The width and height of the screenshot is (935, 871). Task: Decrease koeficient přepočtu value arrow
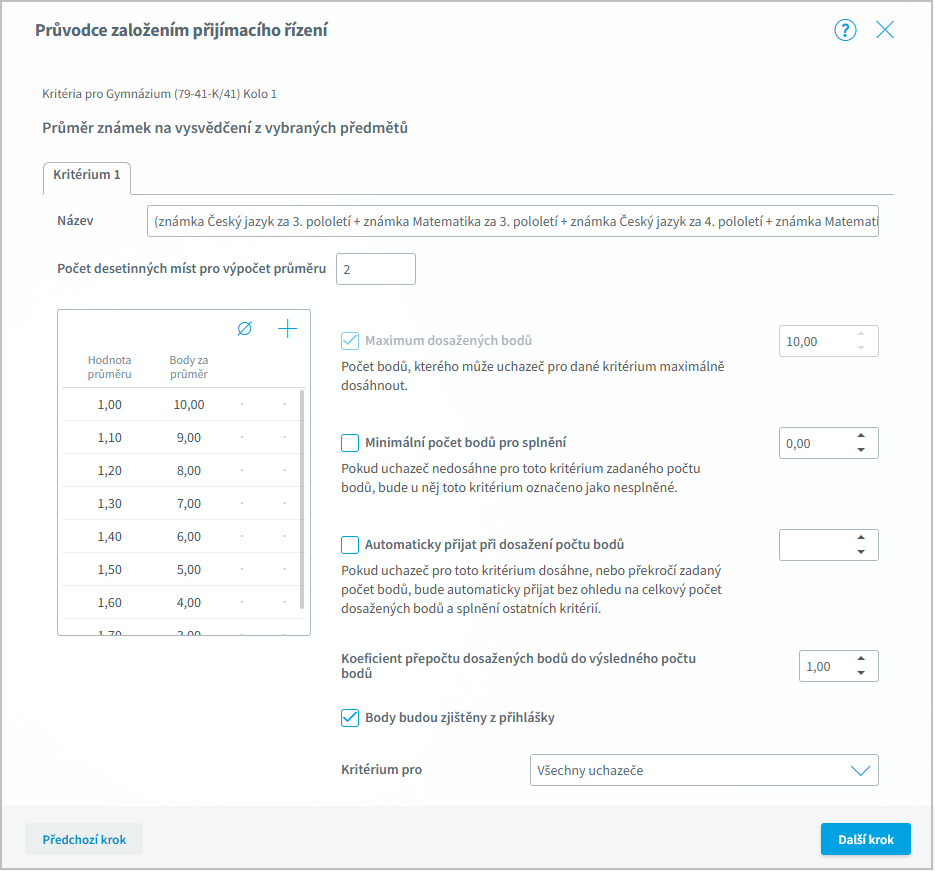(861, 673)
